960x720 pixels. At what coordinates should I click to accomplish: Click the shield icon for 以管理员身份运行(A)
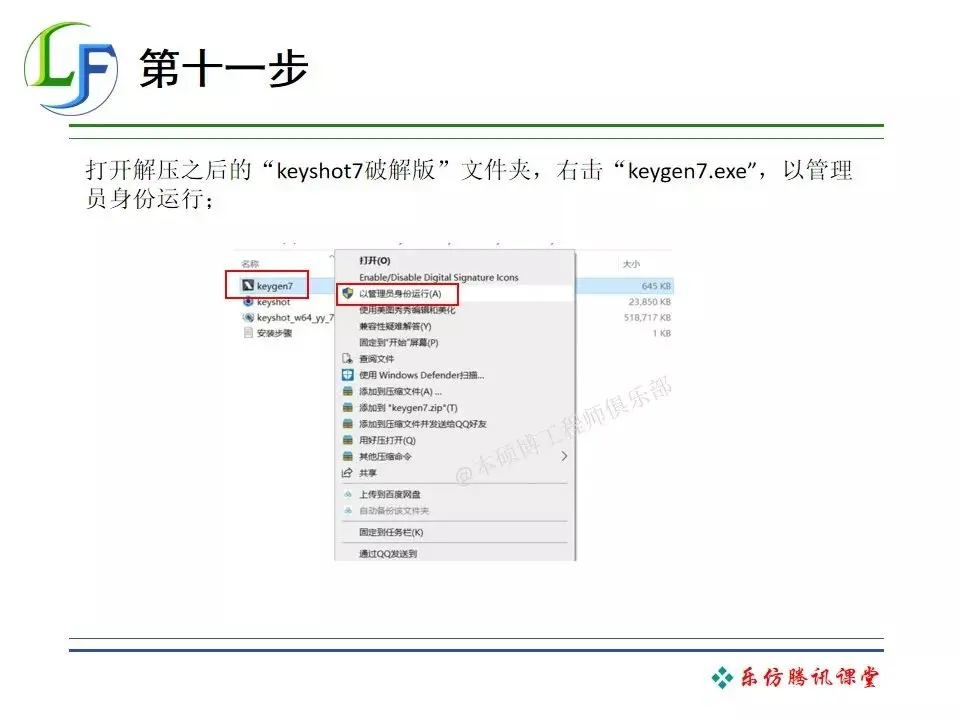348,293
